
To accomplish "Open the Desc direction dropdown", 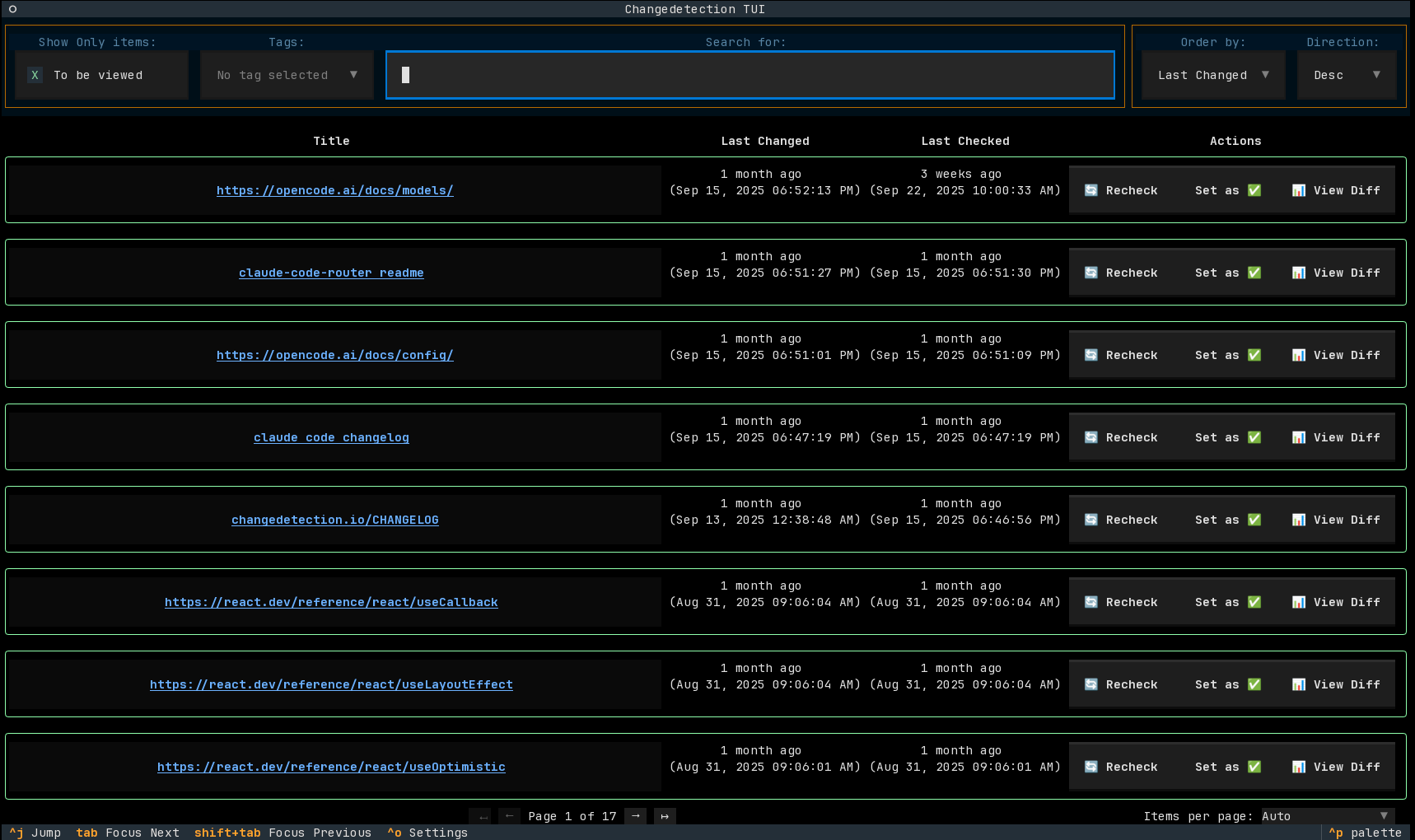I will [1346, 75].
